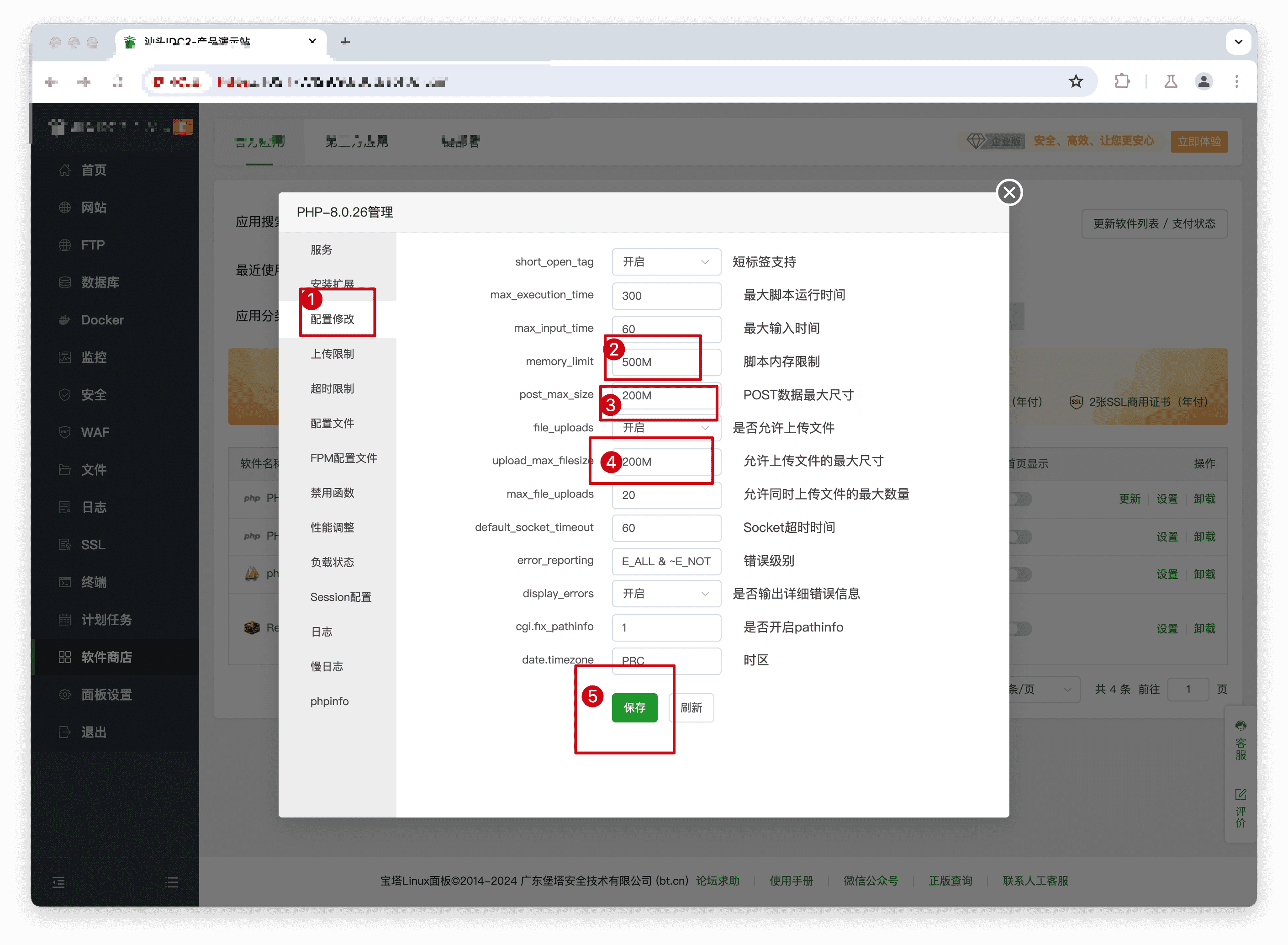Open the per-page count dropdown
This screenshot has width=1288, height=945.
click(x=1044, y=689)
